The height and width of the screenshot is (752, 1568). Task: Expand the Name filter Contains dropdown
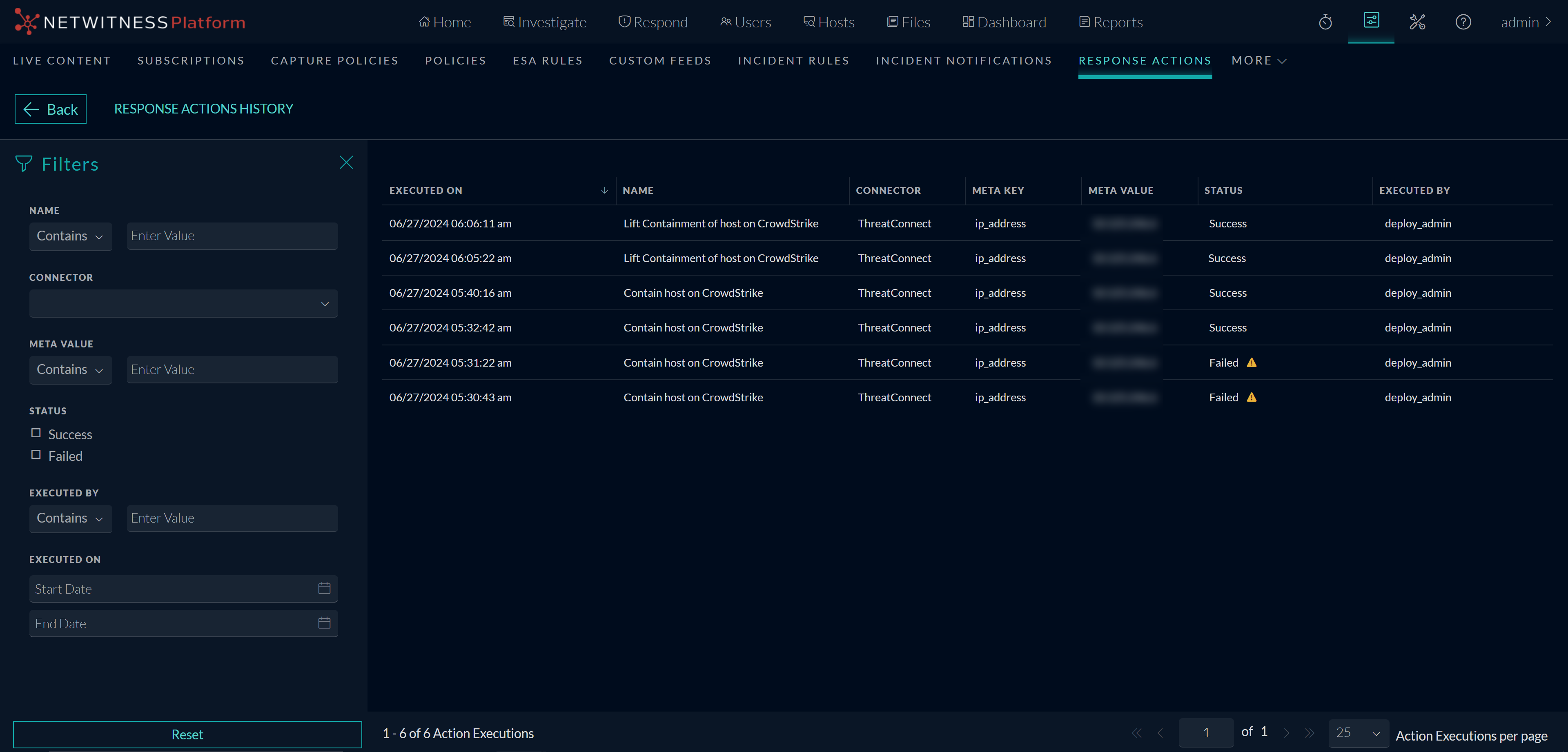(70, 236)
